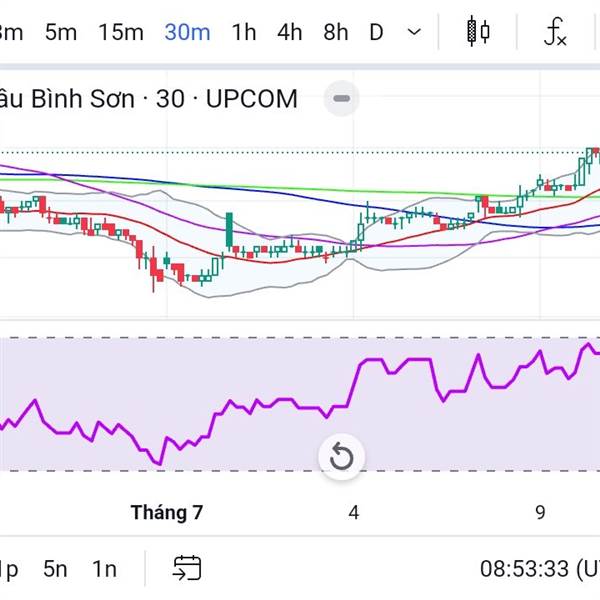The image size is (600, 600).
Task: Set the date range to 5n
Action: (x=56, y=569)
